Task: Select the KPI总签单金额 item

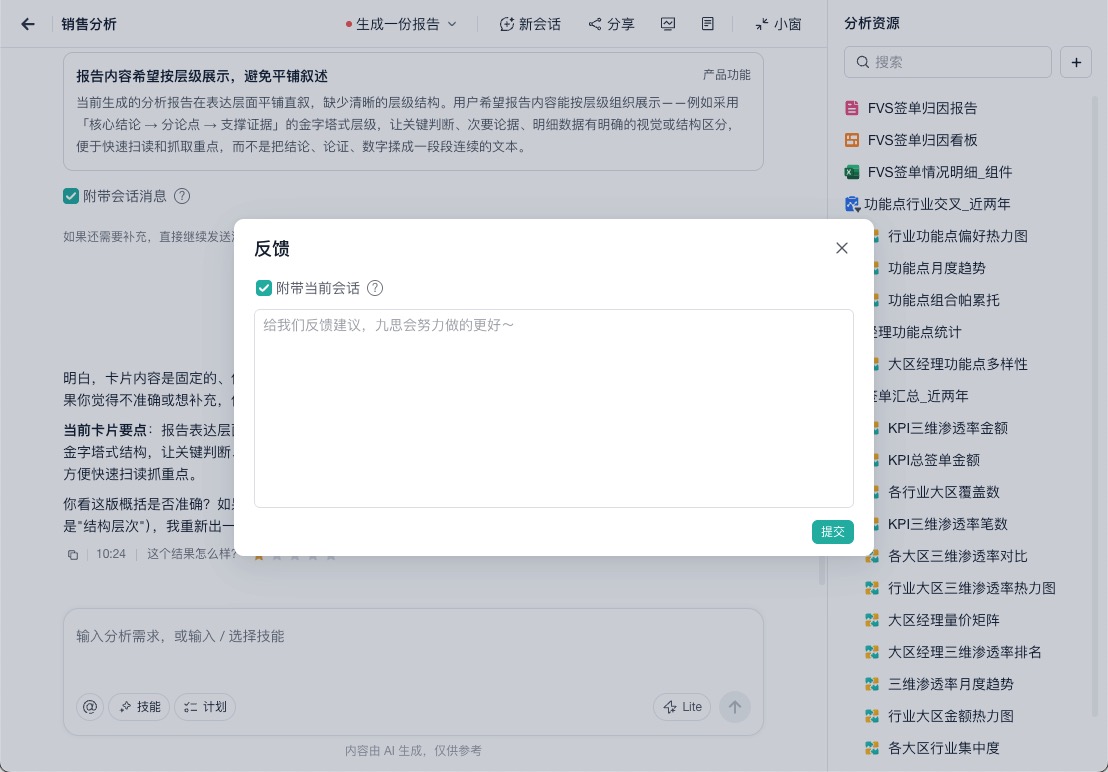Action: pos(933,460)
